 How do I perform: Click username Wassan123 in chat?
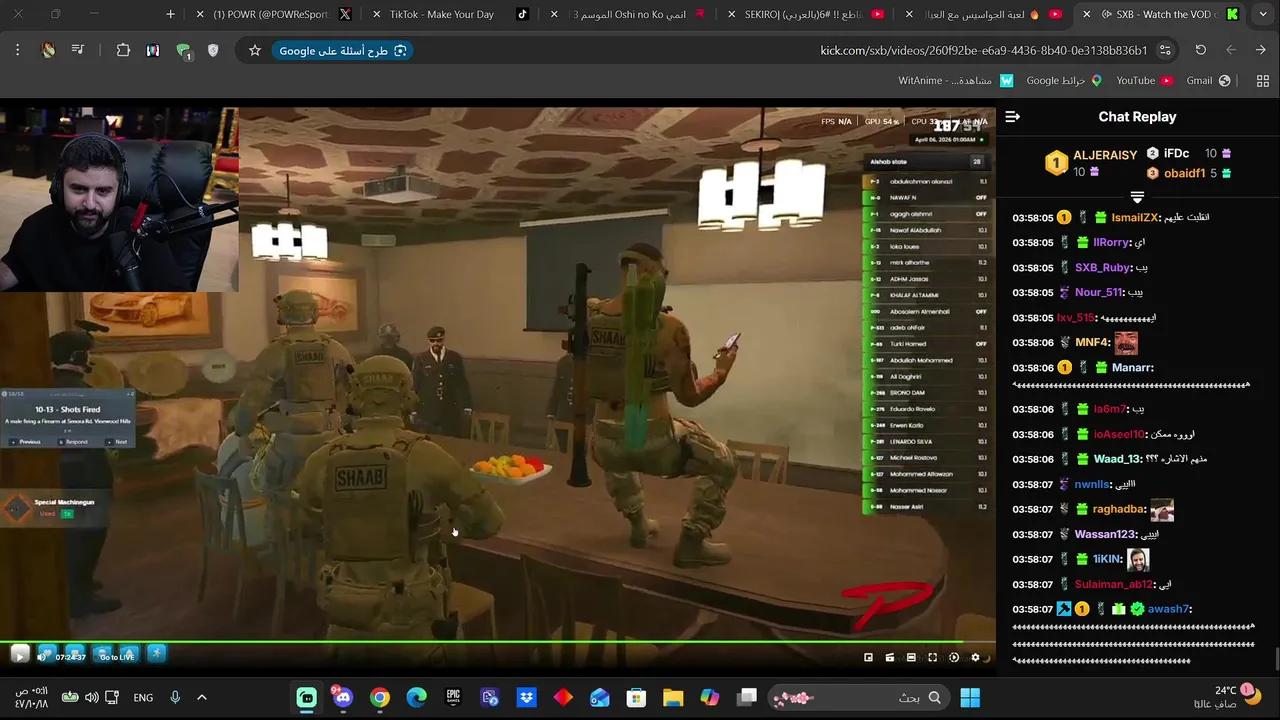(x=1105, y=534)
